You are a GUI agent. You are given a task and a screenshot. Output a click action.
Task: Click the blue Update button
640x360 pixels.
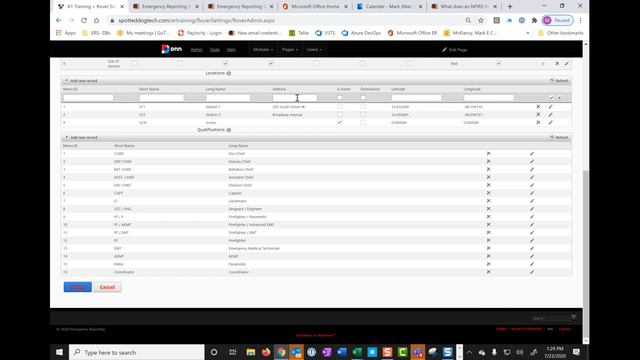(x=78, y=287)
